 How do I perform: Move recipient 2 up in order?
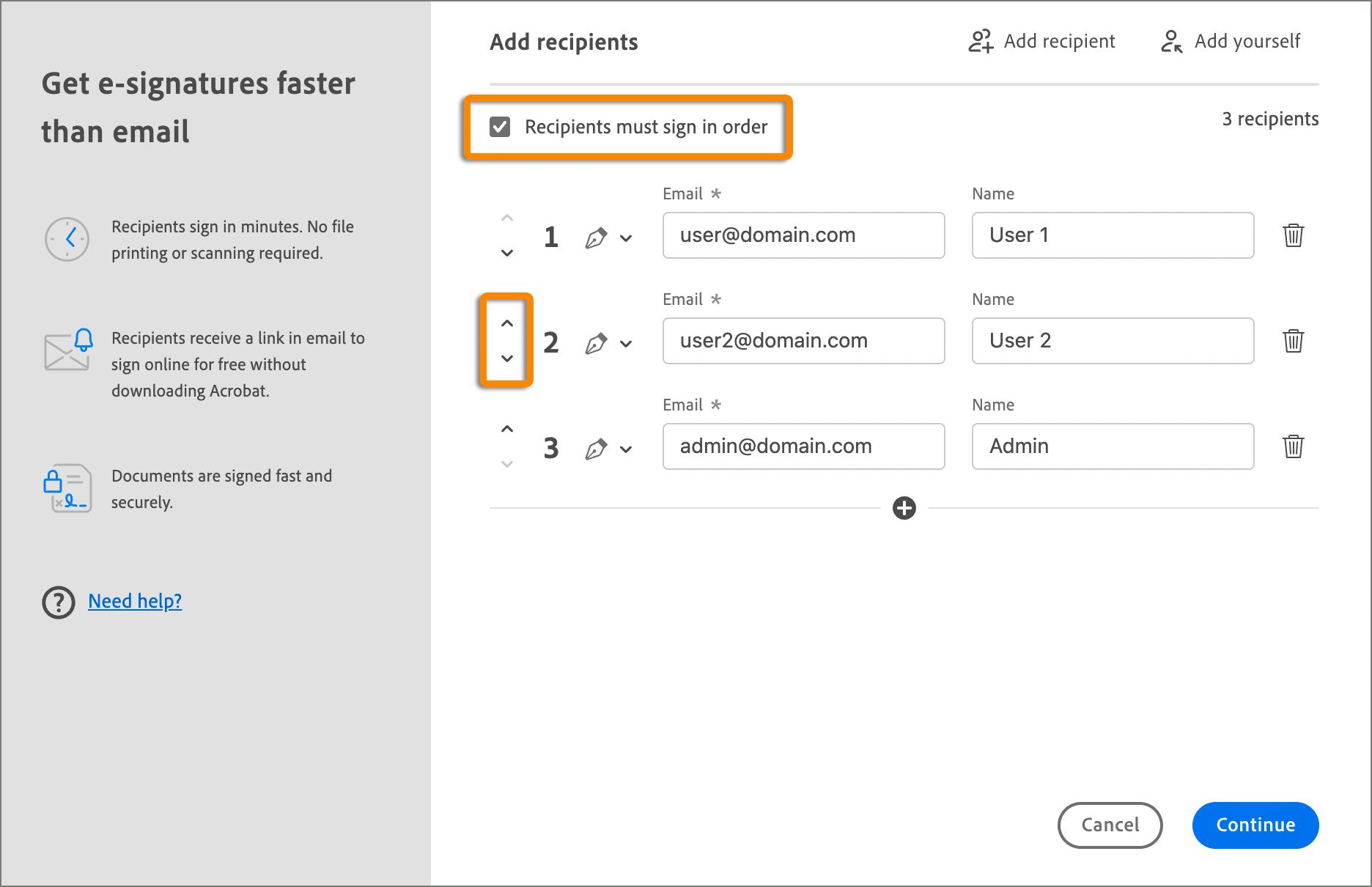[x=506, y=323]
